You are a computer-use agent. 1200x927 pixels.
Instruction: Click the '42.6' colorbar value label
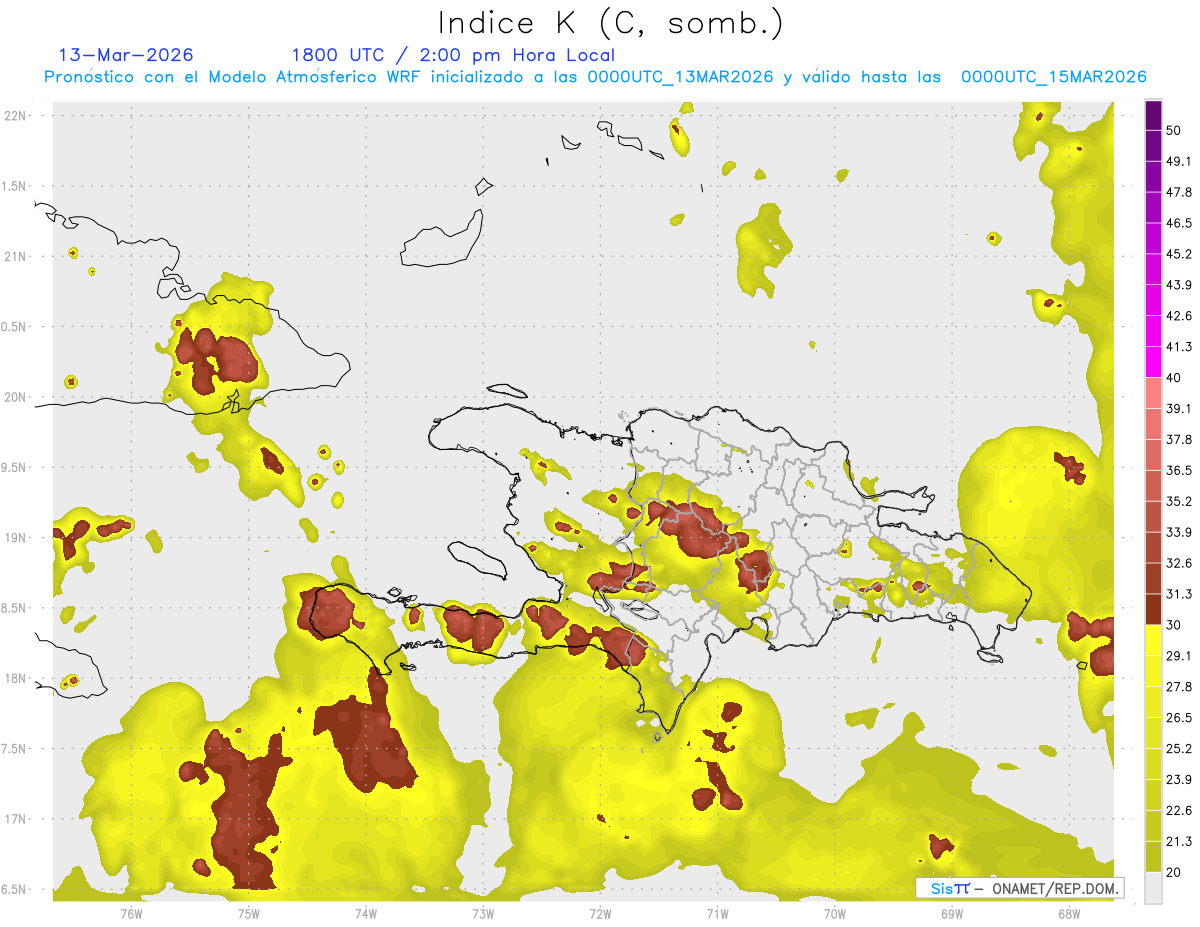click(x=1180, y=316)
